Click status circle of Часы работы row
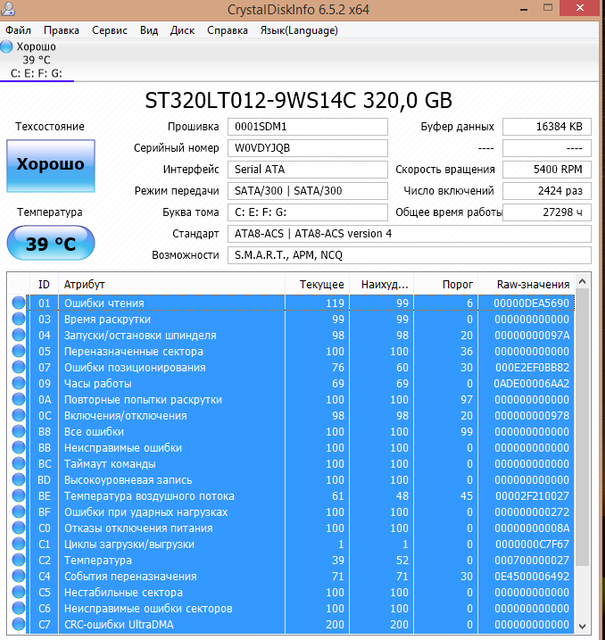This screenshot has height=640, width=605. pos(18,383)
